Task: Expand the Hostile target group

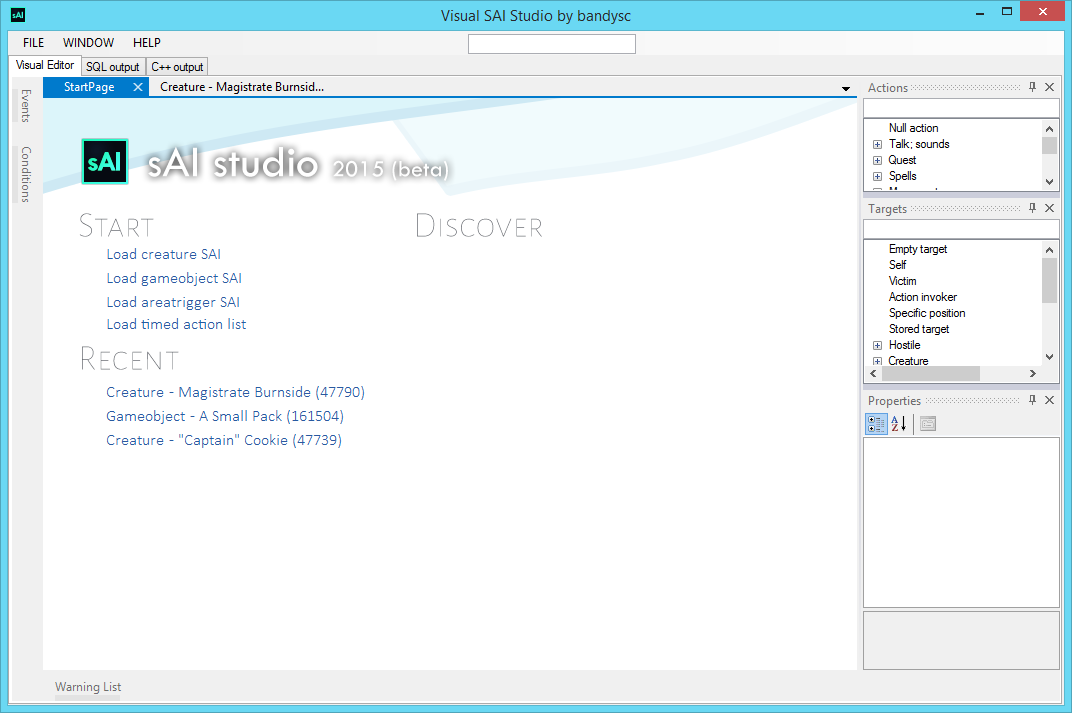Action: [x=877, y=345]
